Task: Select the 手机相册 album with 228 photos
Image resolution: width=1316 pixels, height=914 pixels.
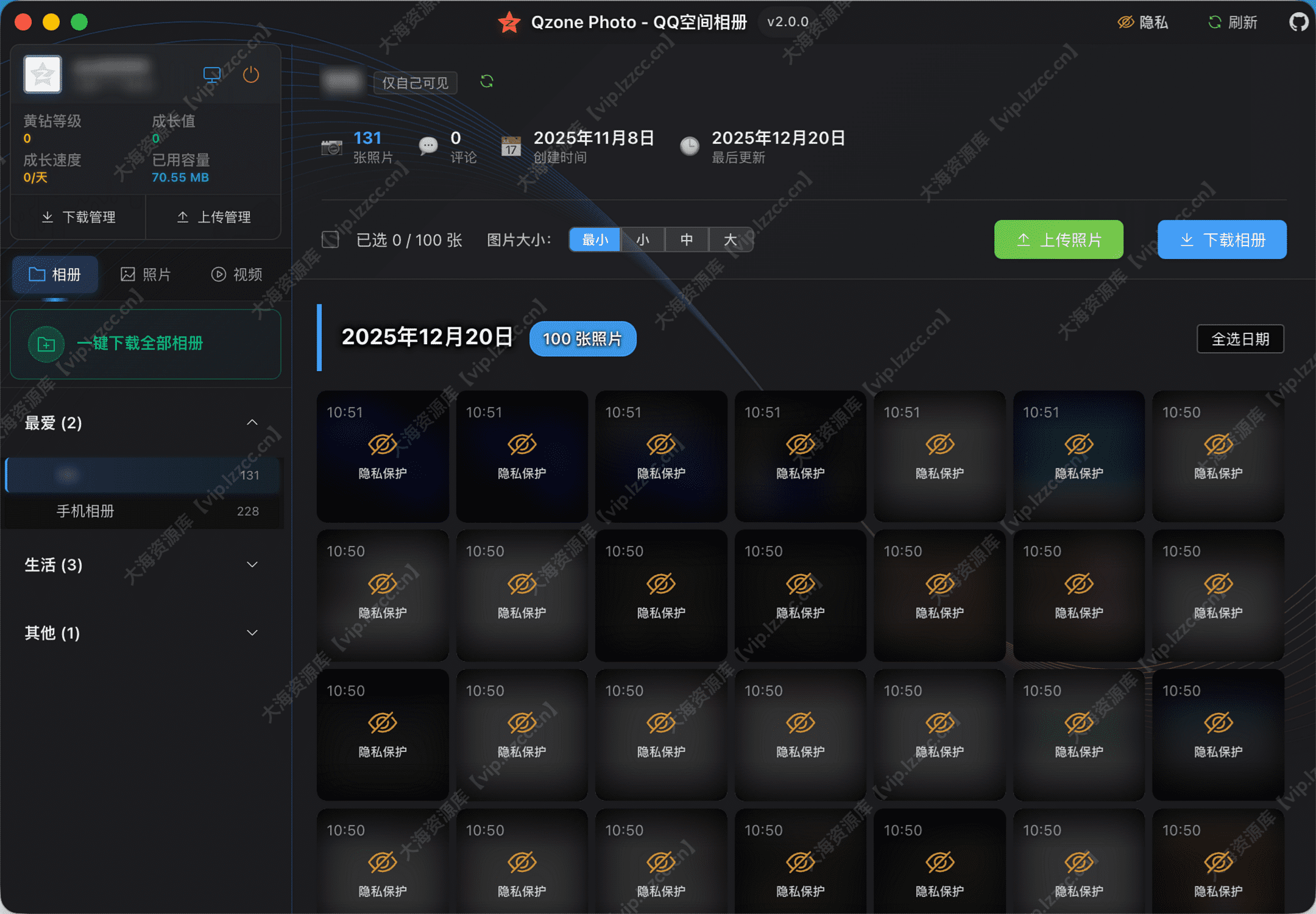Action: point(144,511)
